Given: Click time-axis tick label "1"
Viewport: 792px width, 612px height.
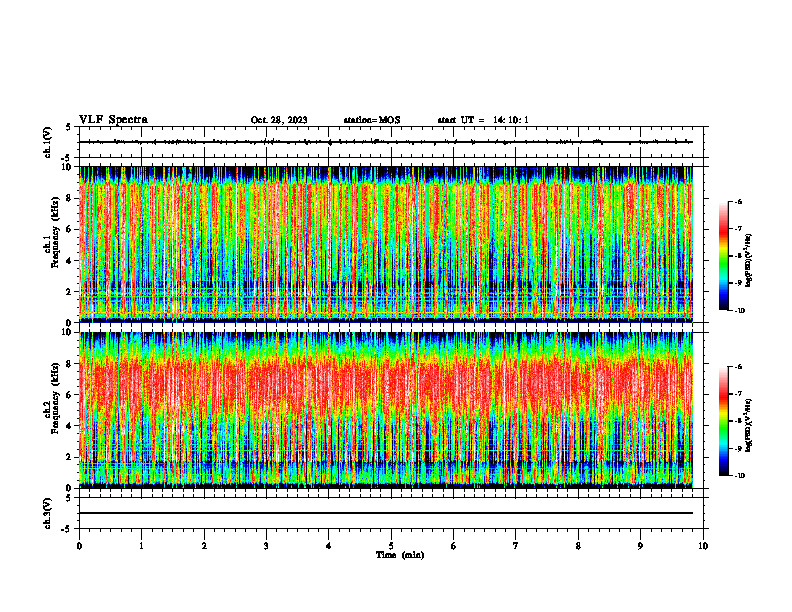Looking at the screenshot, I should click(x=141, y=546).
